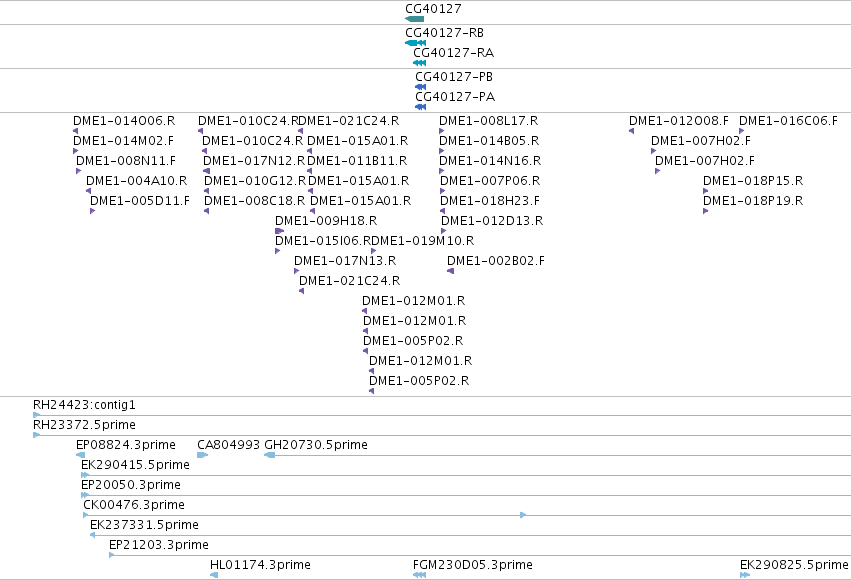The height and width of the screenshot is (580, 851).
Task: Click the EK290825.5prime EST arrow glyph
Action: pos(745,575)
